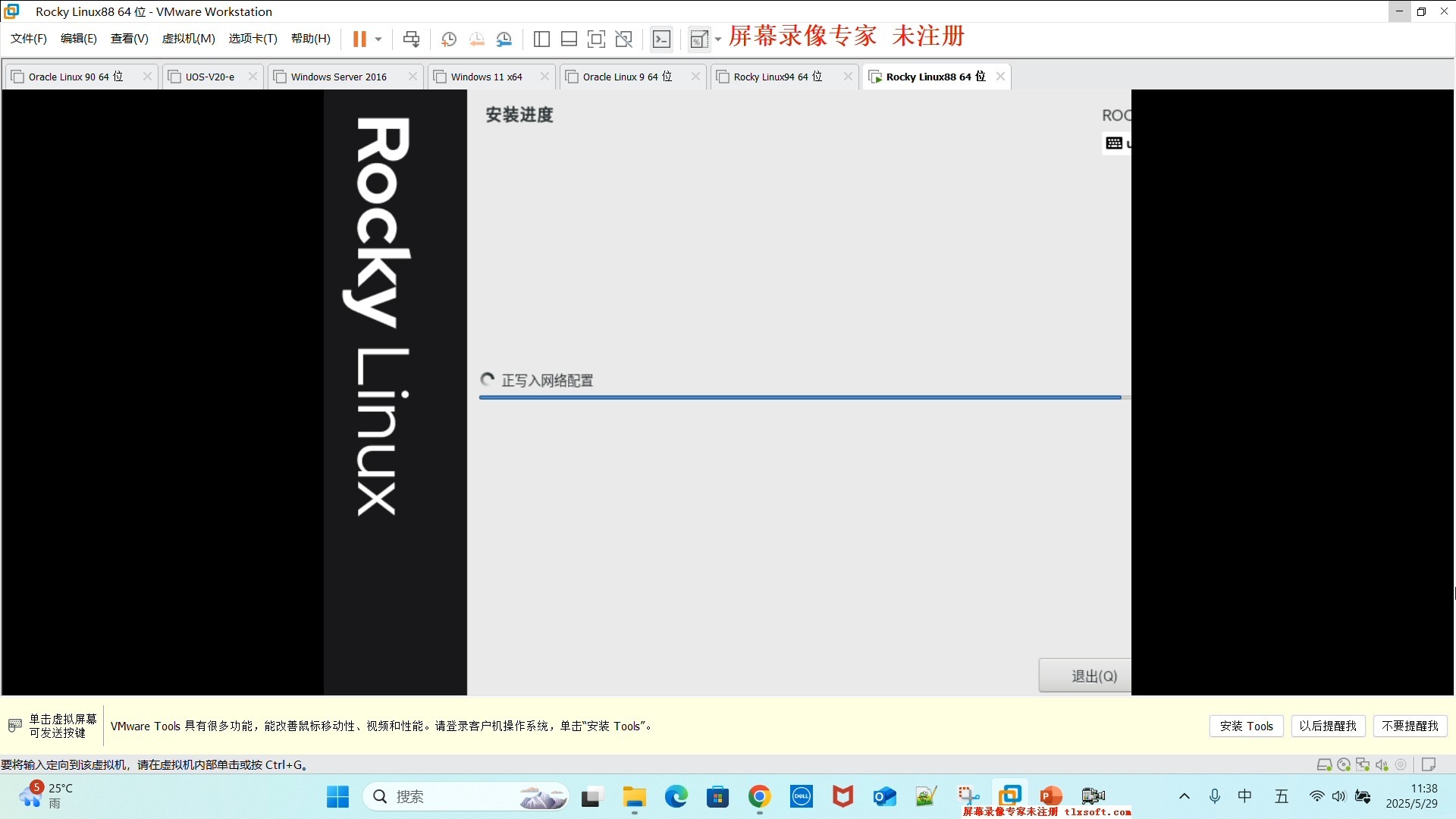Click the orange Pause VM icon

(x=359, y=39)
